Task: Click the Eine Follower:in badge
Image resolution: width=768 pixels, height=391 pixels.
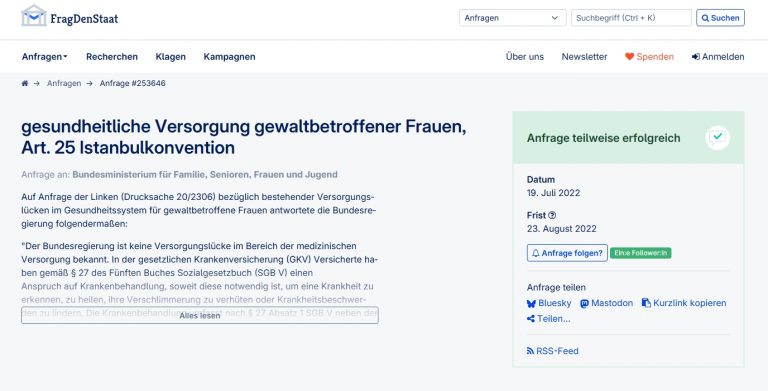Action: (x=640, y=253)
